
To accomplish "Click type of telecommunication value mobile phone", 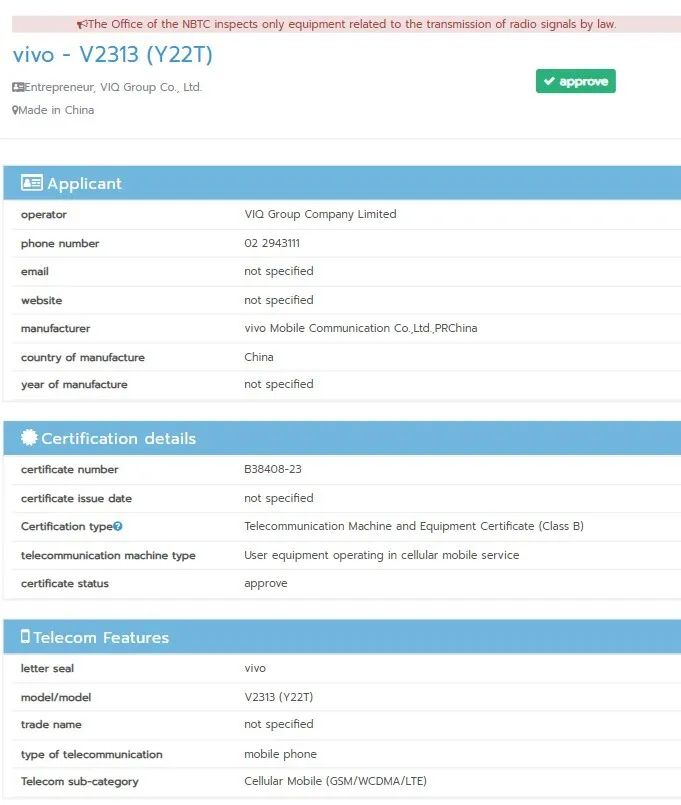I will (280, 754).
